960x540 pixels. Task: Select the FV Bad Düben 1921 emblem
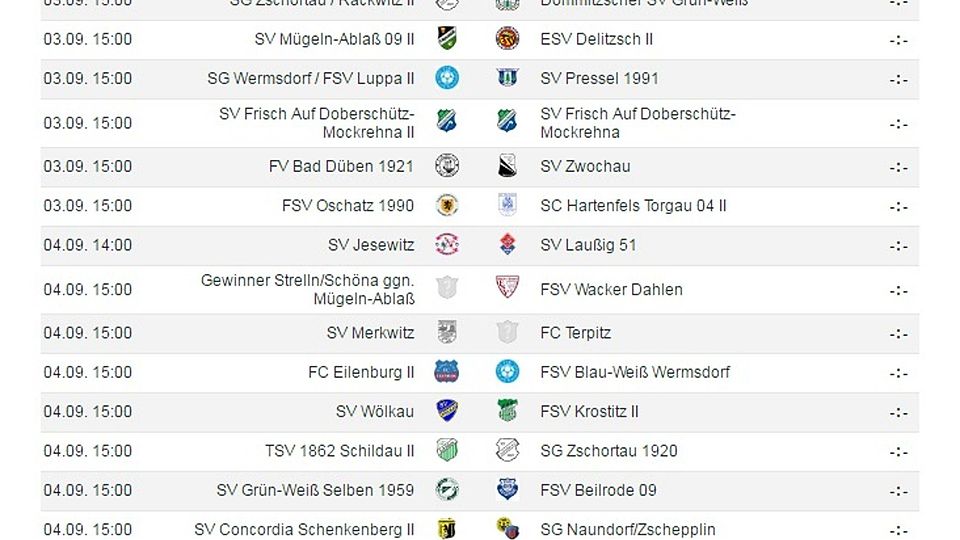click(447, 166)
